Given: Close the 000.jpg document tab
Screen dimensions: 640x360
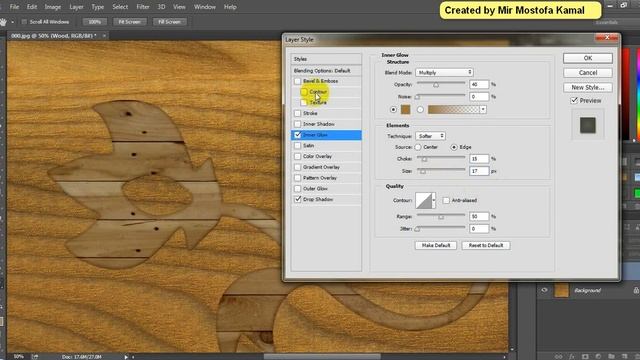Looking at the screenshot, I should pos(104,36).
